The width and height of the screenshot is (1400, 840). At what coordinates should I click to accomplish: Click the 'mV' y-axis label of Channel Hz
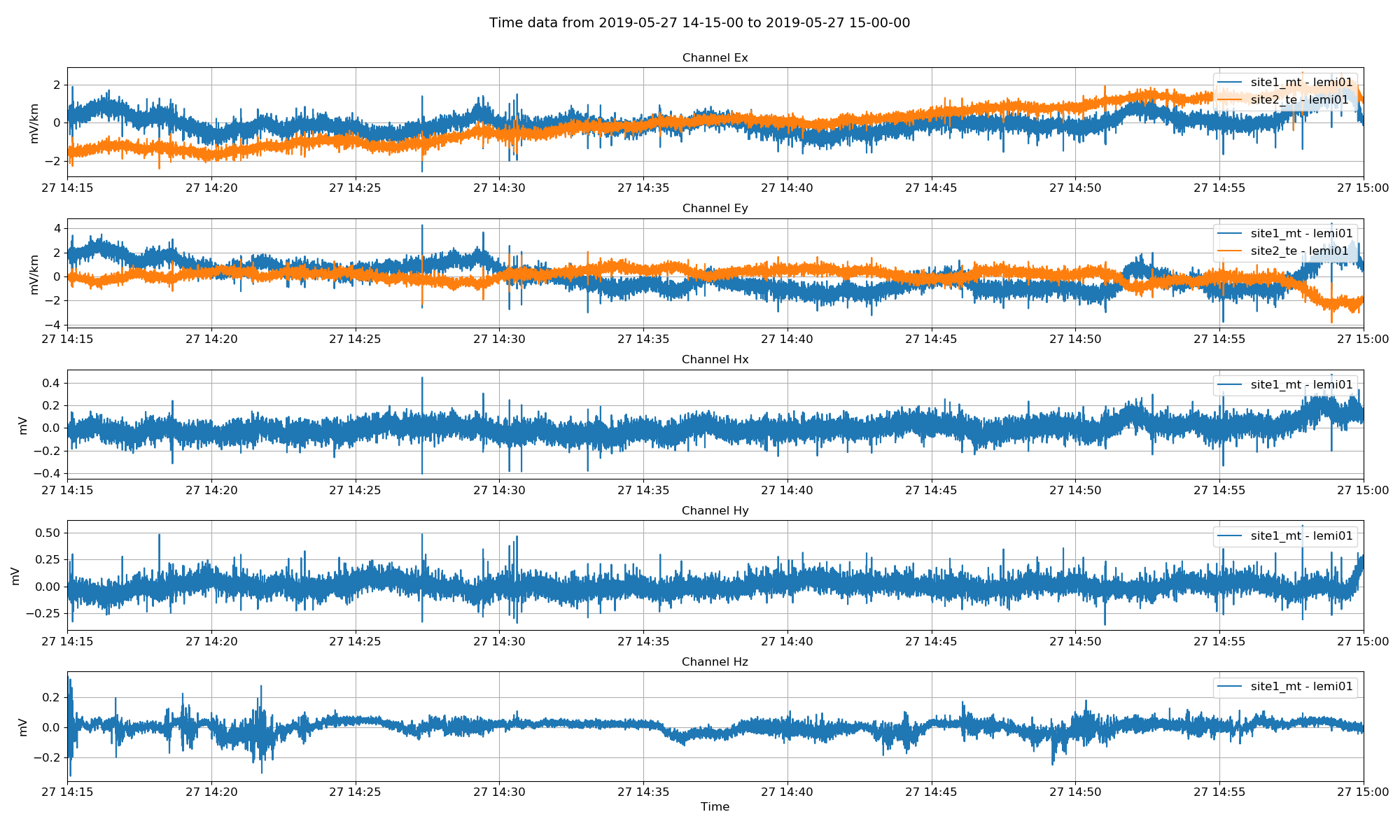click(23, 727)
